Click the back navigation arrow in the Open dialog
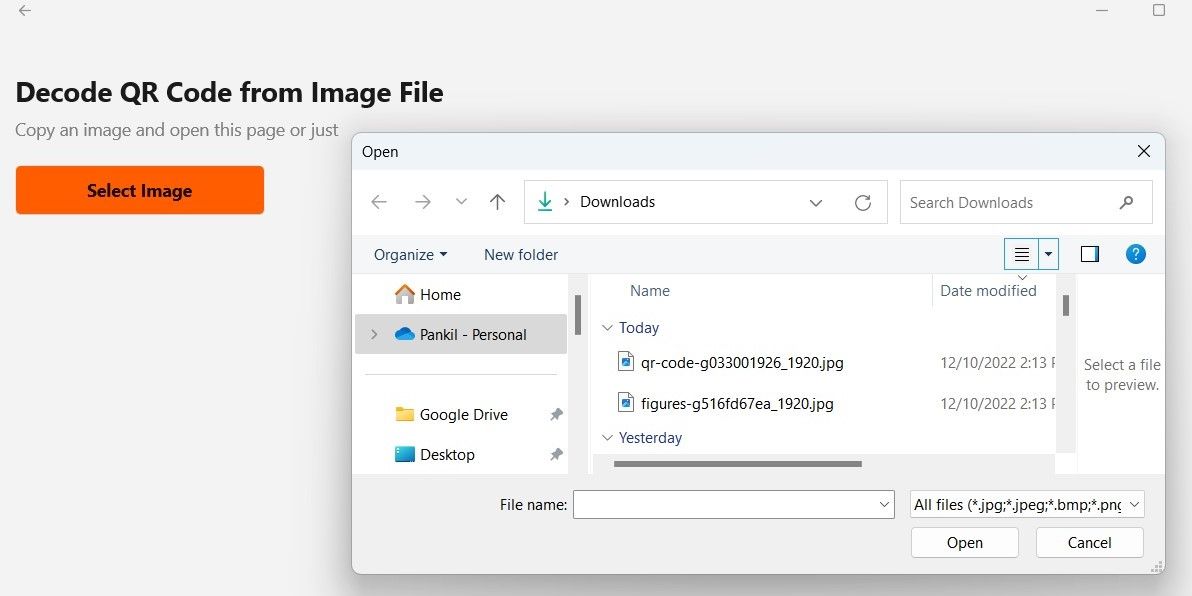This screenshot has height=596, width=1192. (x=378, y=202)
